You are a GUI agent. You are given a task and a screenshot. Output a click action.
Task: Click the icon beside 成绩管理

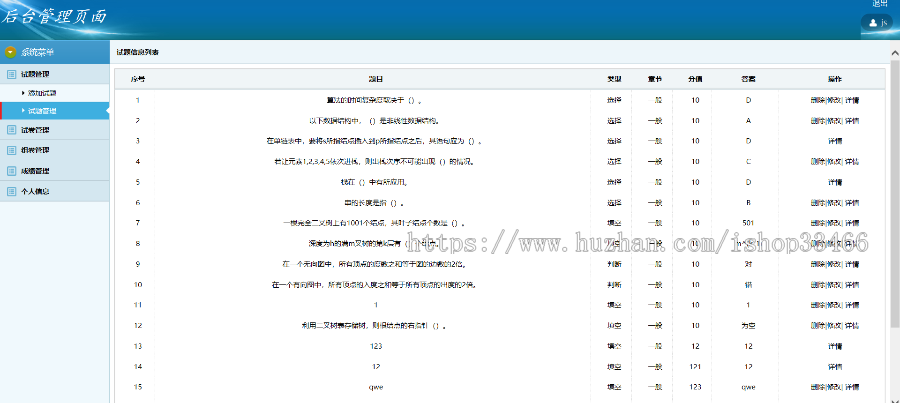(11, 171)
